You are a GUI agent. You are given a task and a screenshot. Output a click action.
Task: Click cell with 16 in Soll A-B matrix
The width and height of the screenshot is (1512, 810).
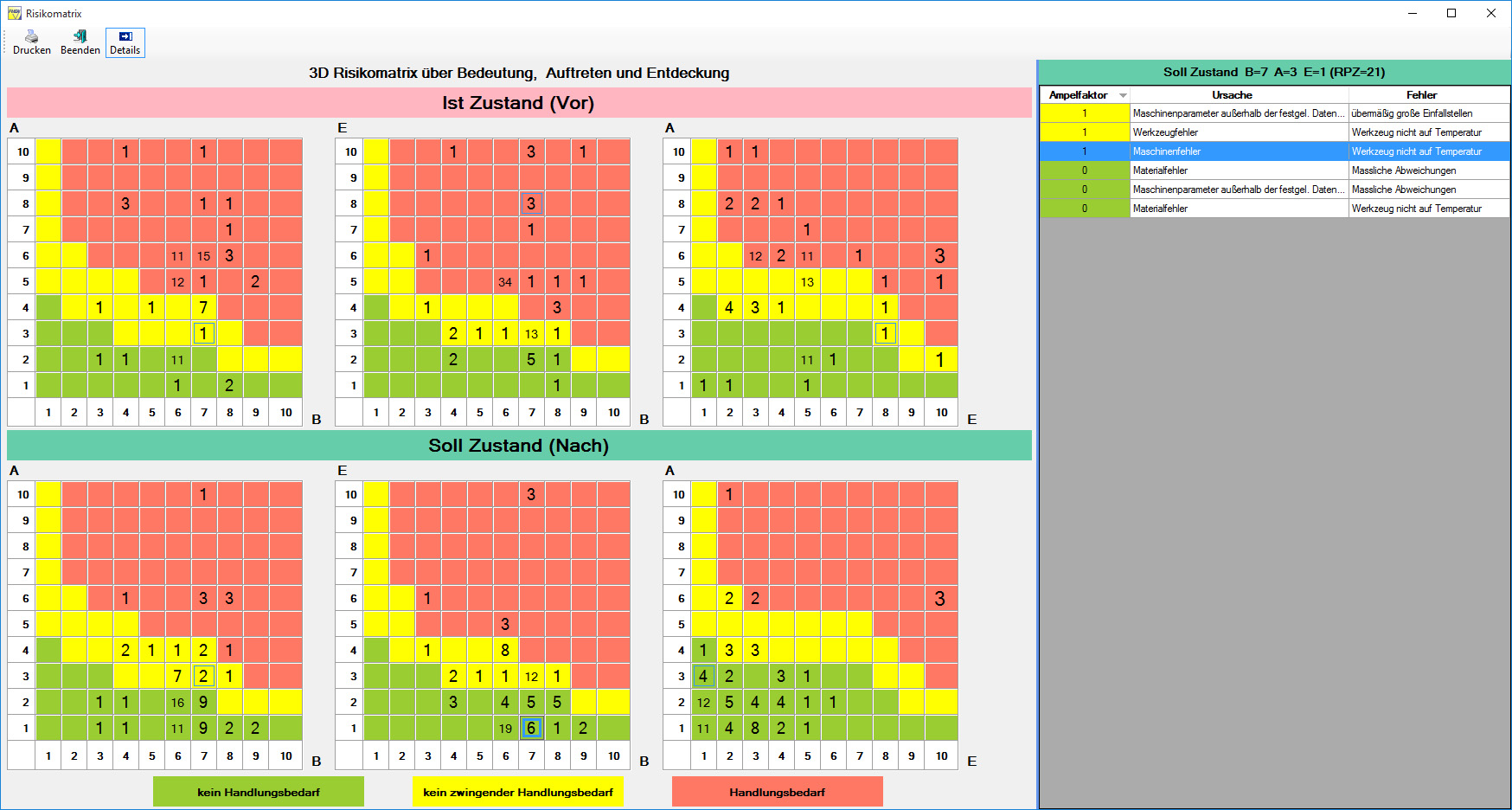click(x=177, y=703)
